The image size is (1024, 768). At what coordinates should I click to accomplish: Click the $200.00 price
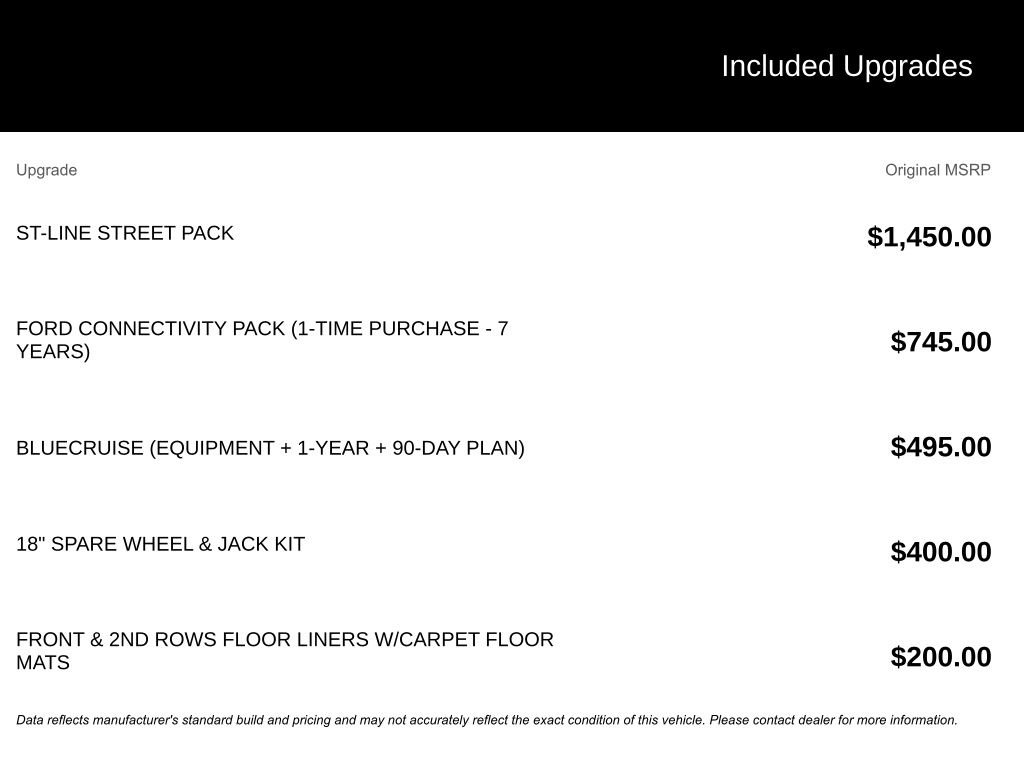pos(941,657)
